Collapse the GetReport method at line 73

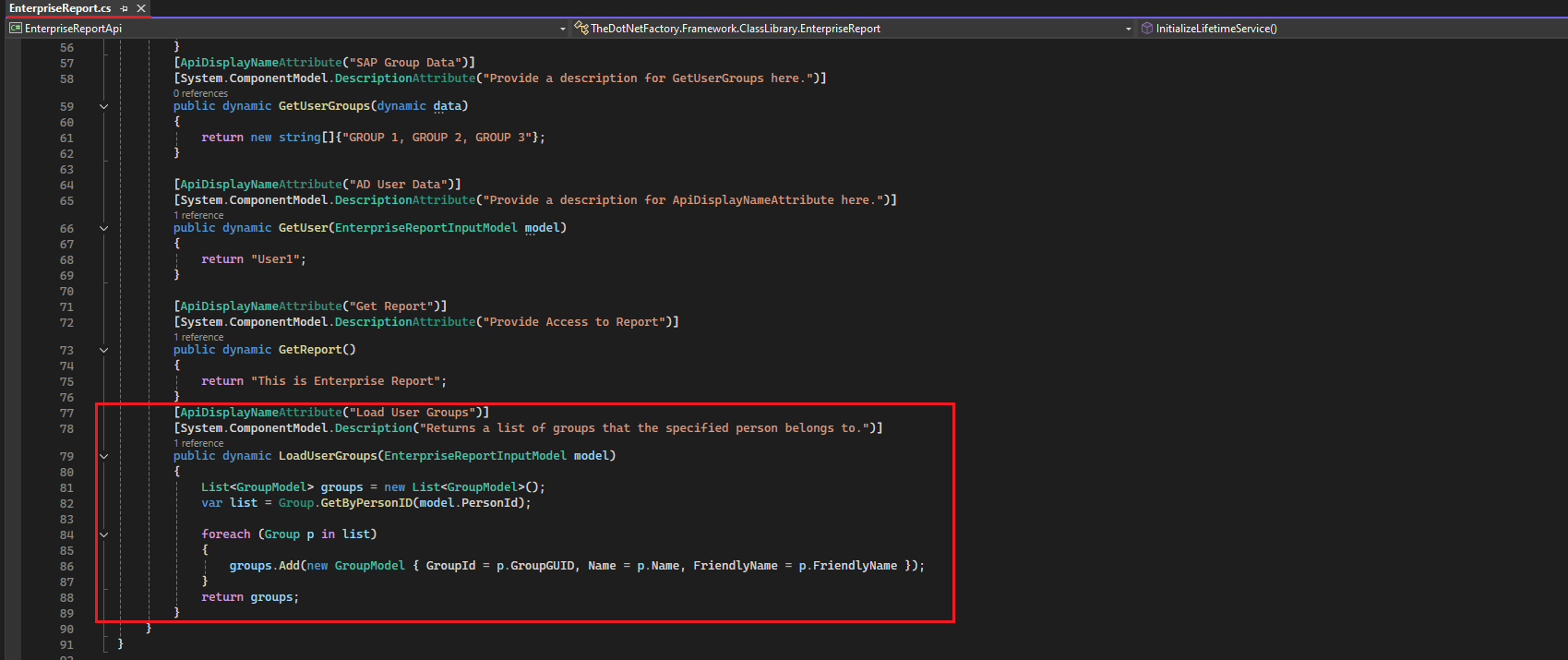point(103,350)
